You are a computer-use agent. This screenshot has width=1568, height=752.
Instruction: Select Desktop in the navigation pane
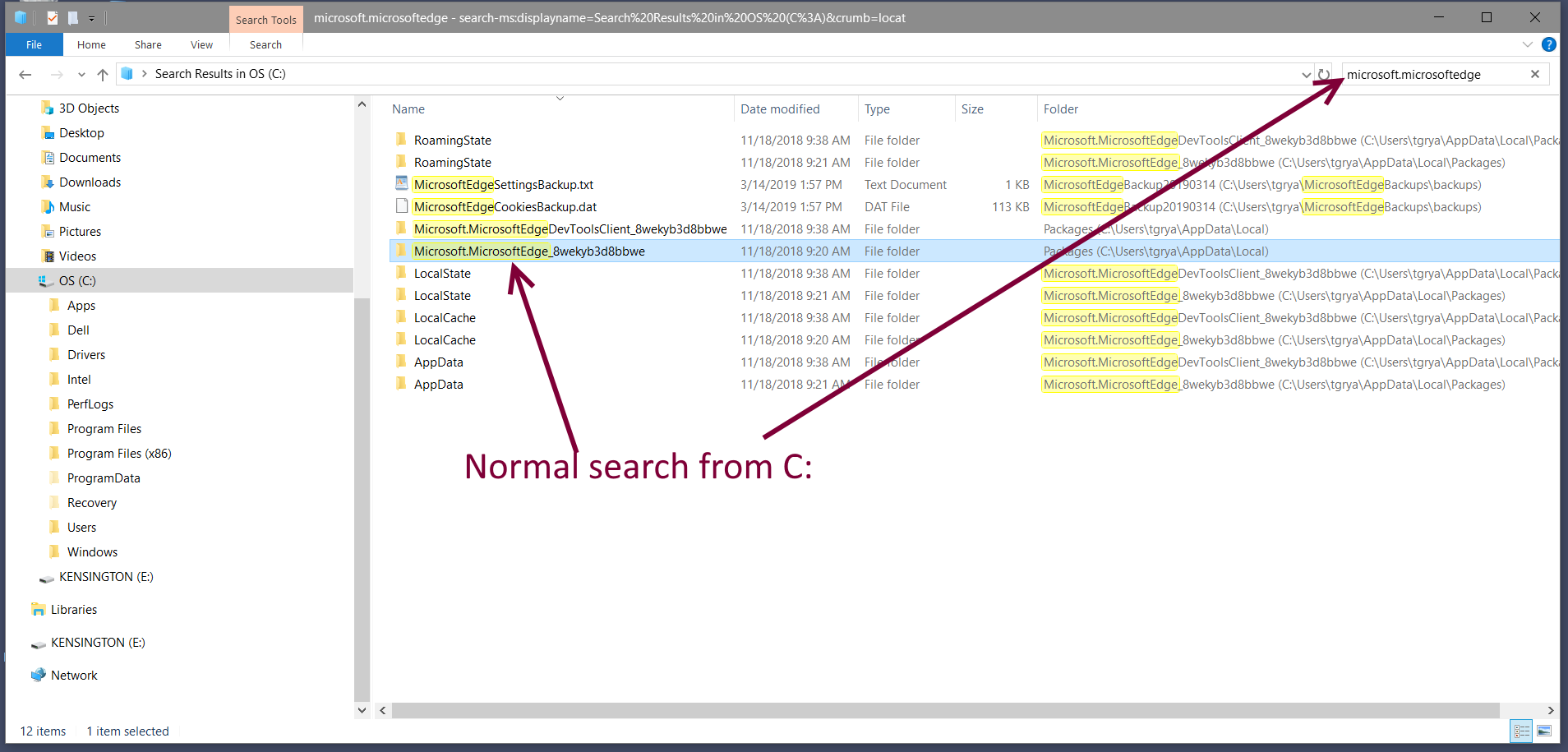tap(81, 133)
